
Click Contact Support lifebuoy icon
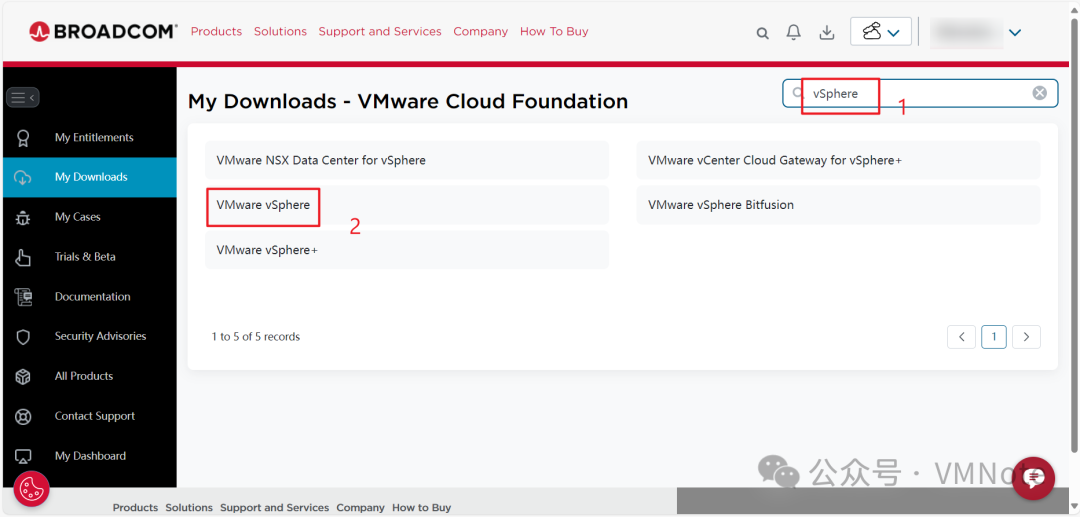coord(23,416)
